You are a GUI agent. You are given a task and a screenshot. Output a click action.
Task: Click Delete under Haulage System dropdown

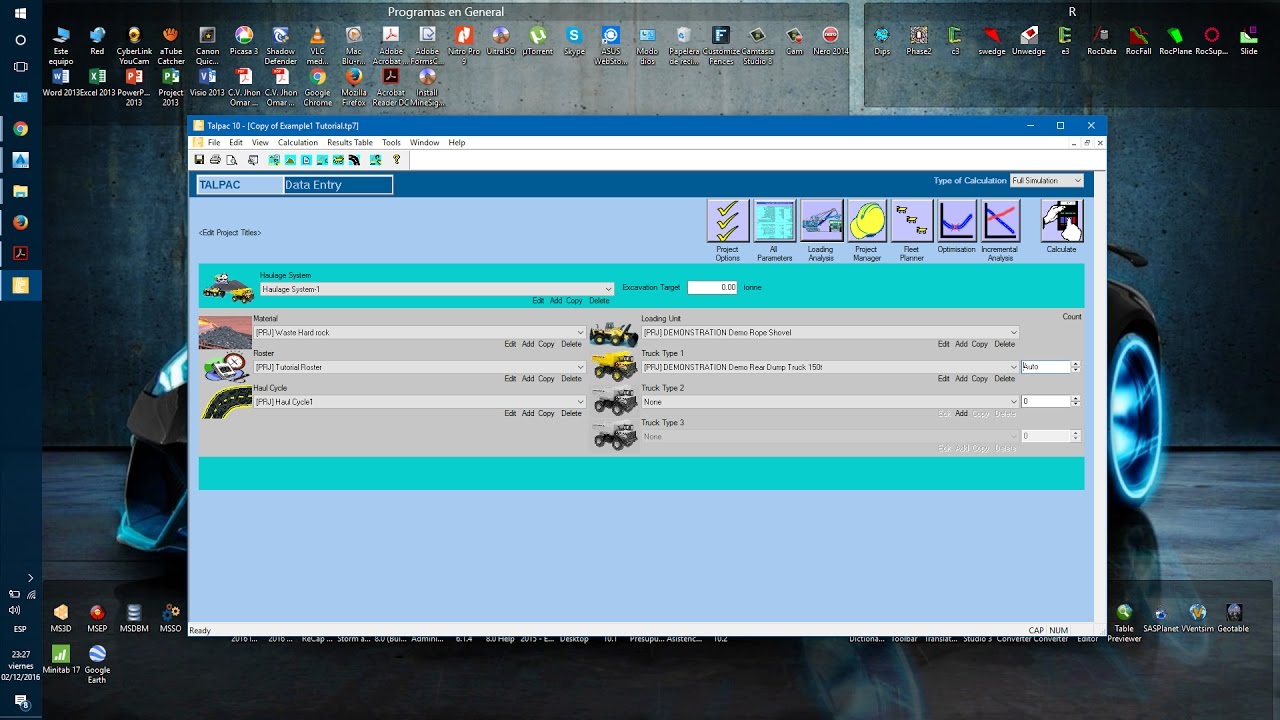pyautogui.click(x=598, y=301)
